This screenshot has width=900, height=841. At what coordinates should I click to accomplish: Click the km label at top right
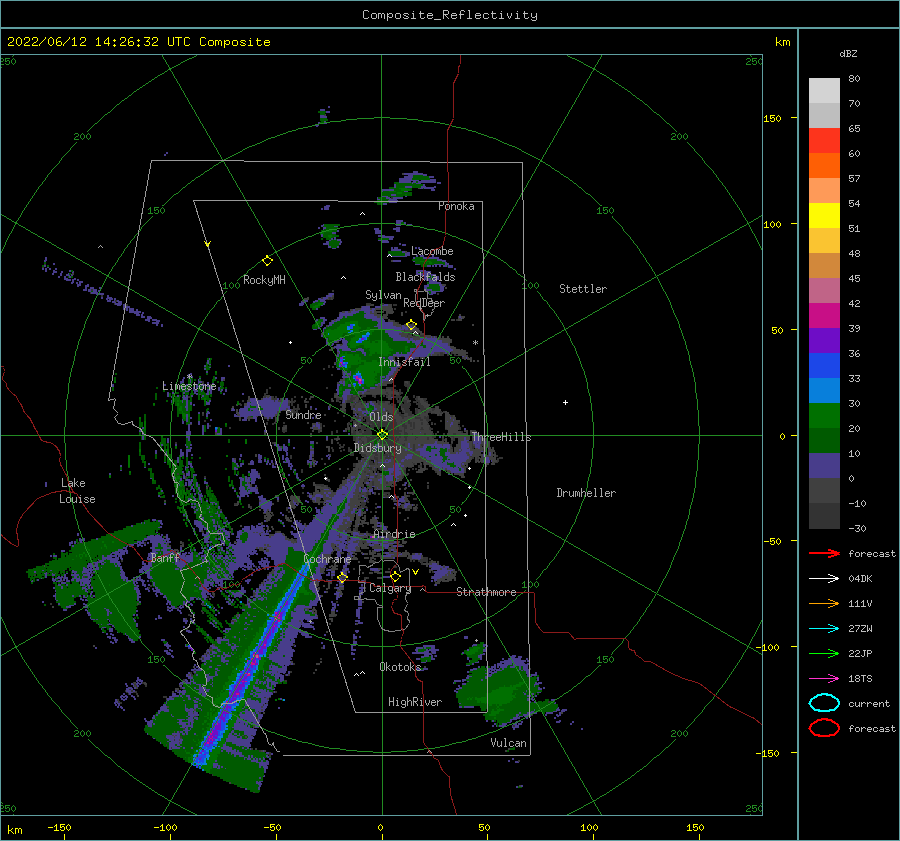pyautogui.click(x=782, y=42)
